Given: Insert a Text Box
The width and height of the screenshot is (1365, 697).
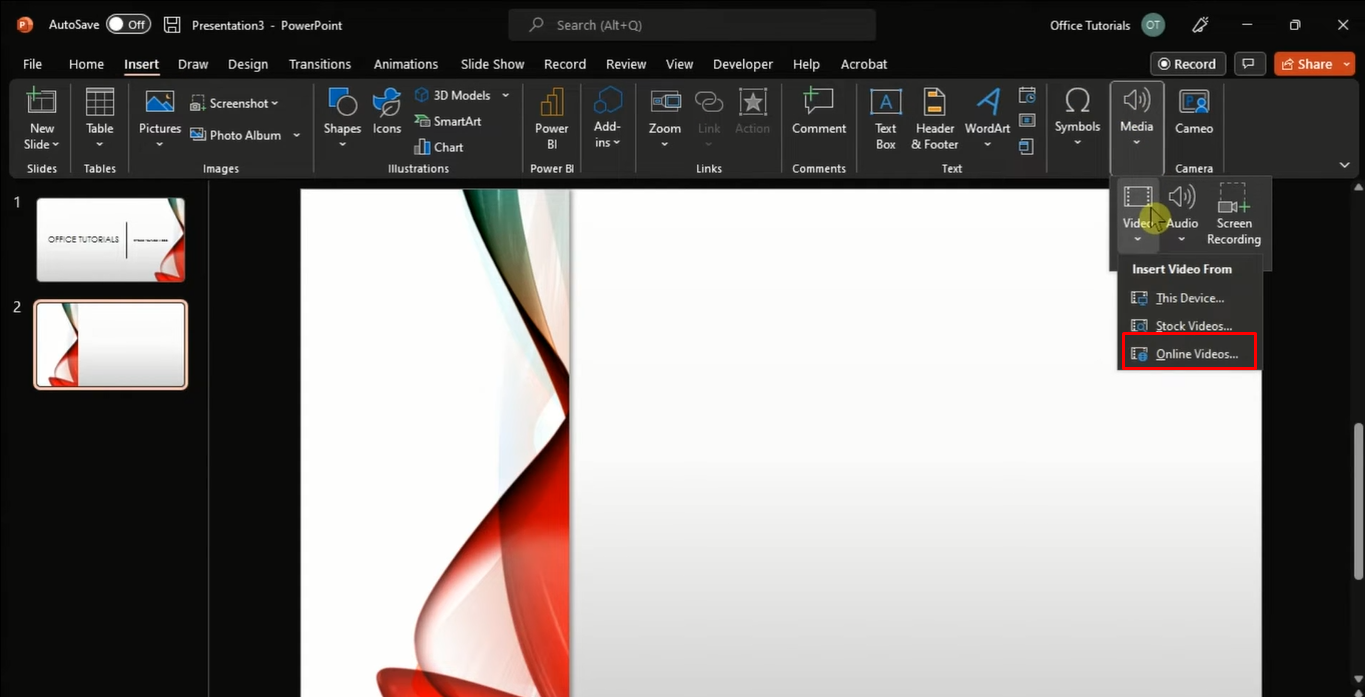Looking at the screenshot, I should 885,118.
